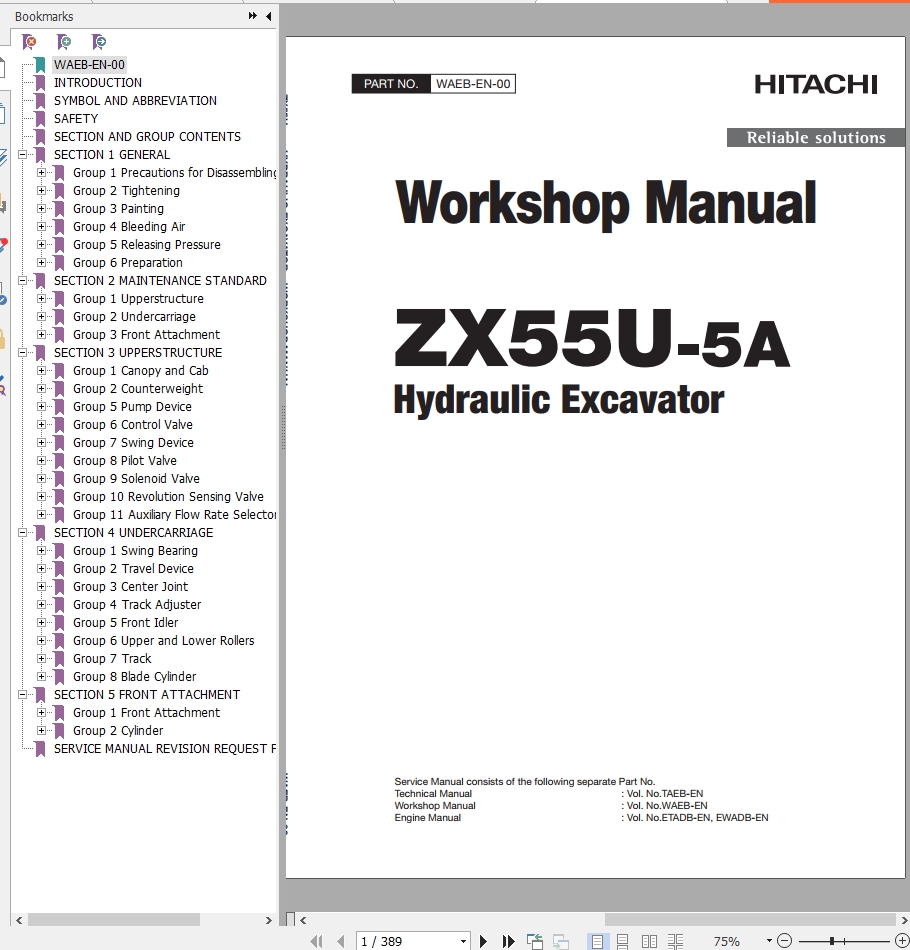Select Group 2 Counterweight bookmark
This screenshot has width=910, height=950.
tap(138, 388)
